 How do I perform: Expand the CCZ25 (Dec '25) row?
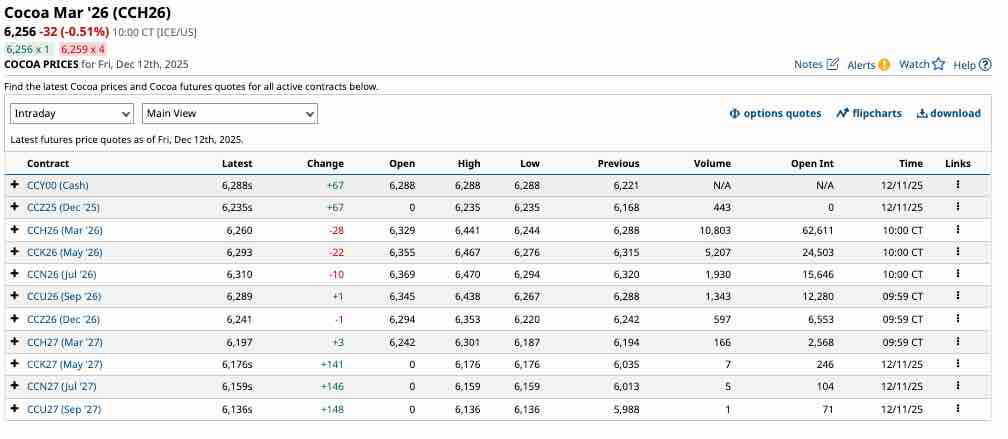coord(15,207)
